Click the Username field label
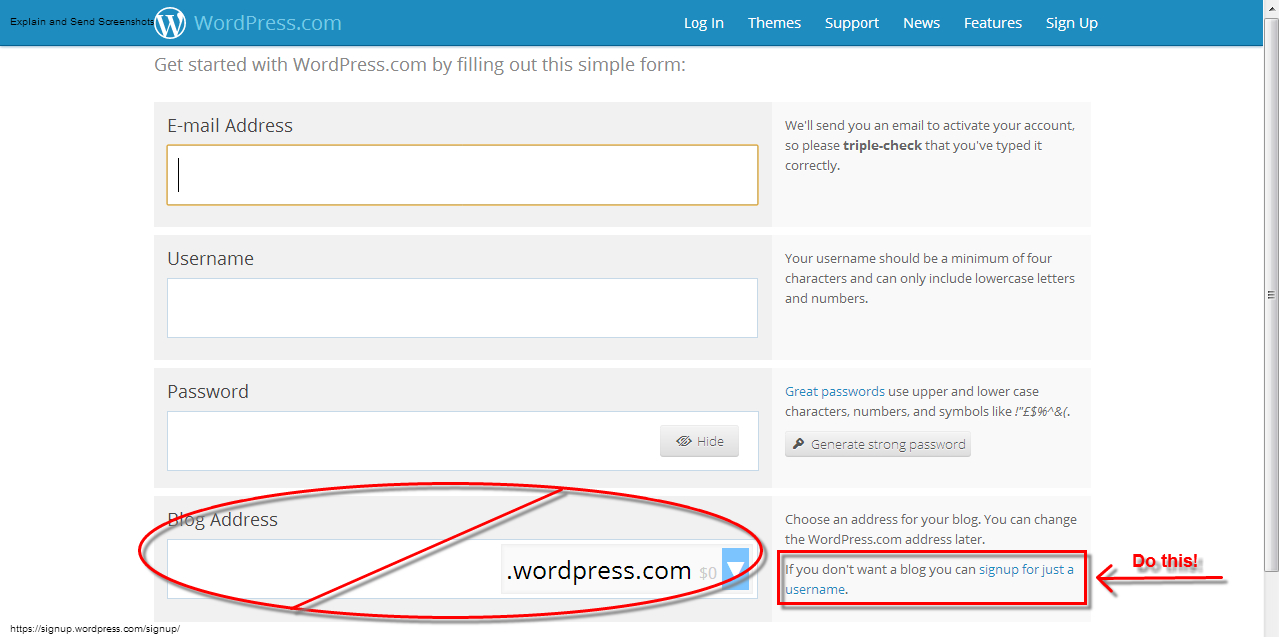1279x637 pixels. coord(210,258)
